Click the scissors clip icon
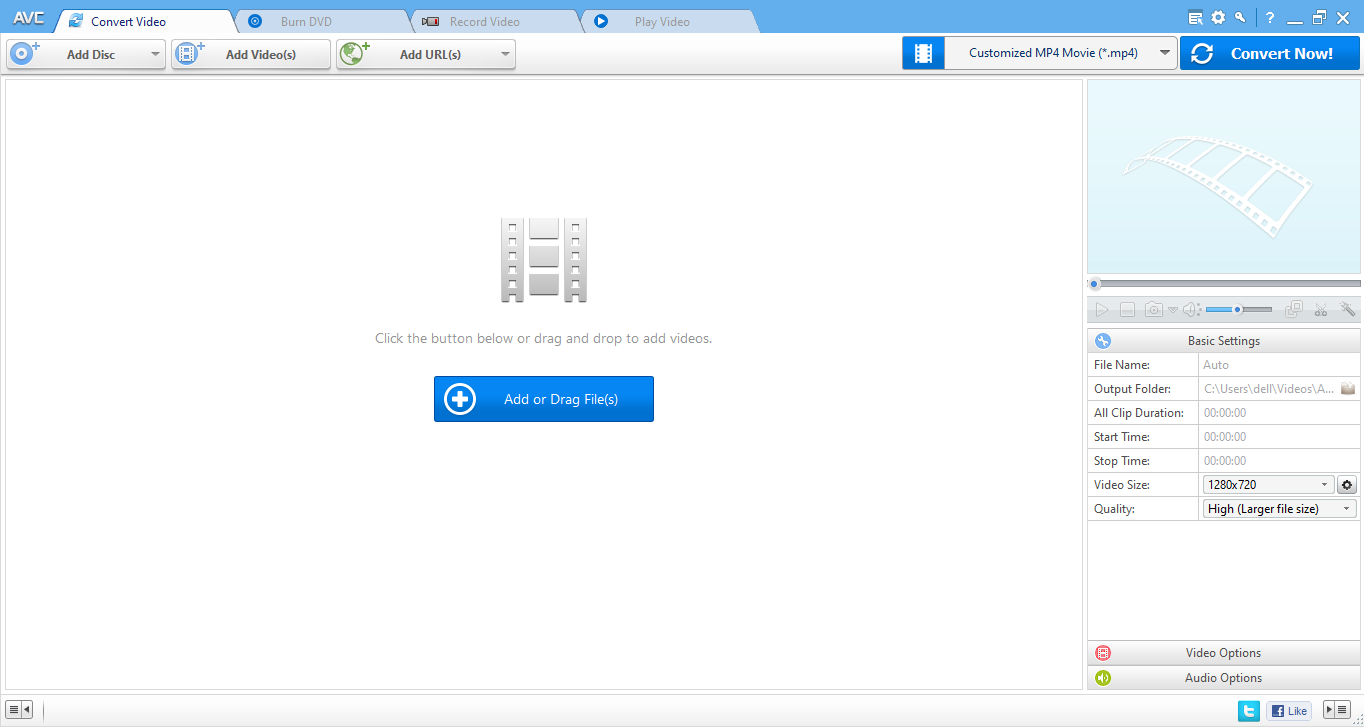The width and height of the screenshot is (1364, 727). tap(1321, 310)
